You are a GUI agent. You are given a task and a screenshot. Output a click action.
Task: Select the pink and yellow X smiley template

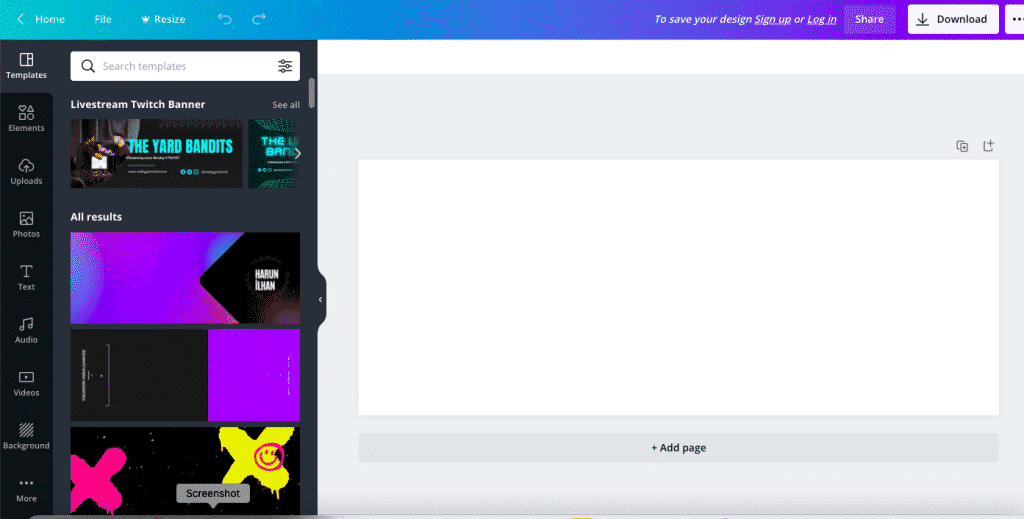click(185, 470)
